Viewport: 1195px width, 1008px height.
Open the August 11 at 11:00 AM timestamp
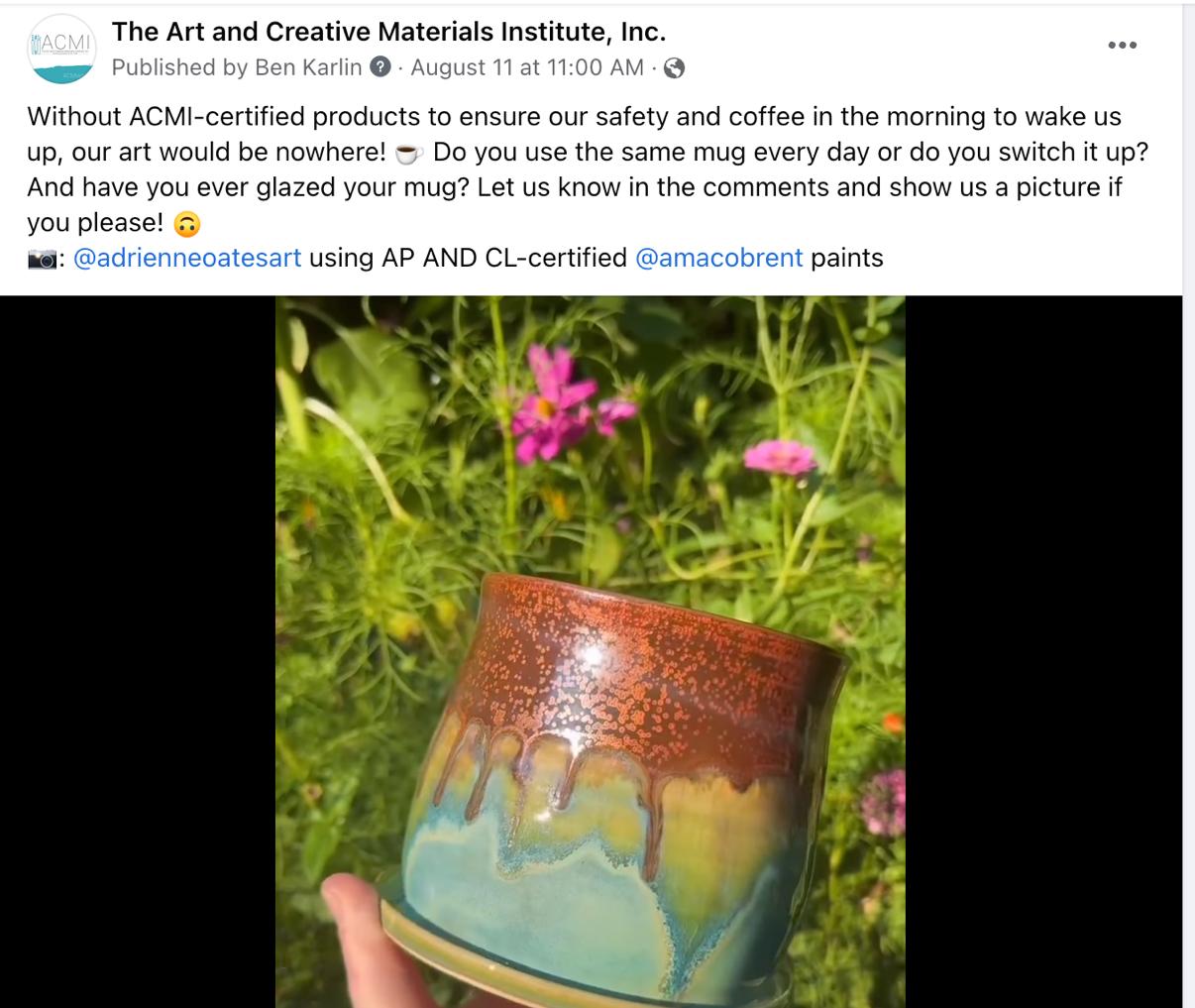click(527, 67)
